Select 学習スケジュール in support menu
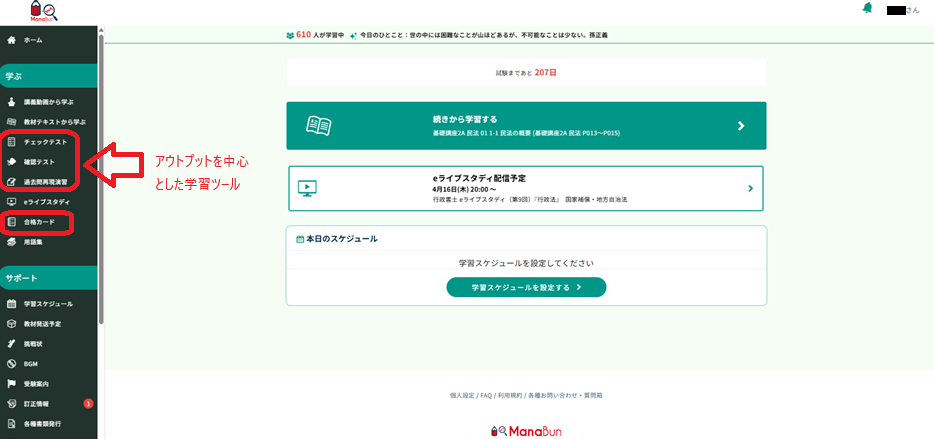Screen dimensions: 934x439 (47, 304)
